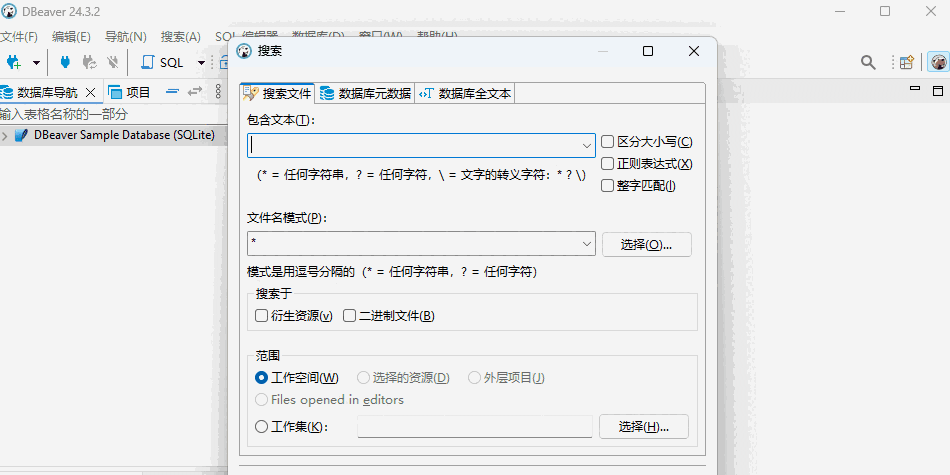Open the 文件(F) menu
The image size is (950, 475).
tap(19, 37)
